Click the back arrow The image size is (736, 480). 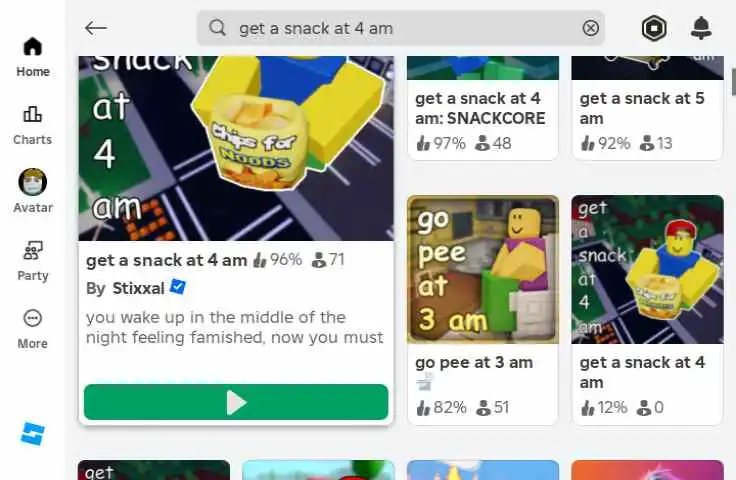click(x=96, y=28)
